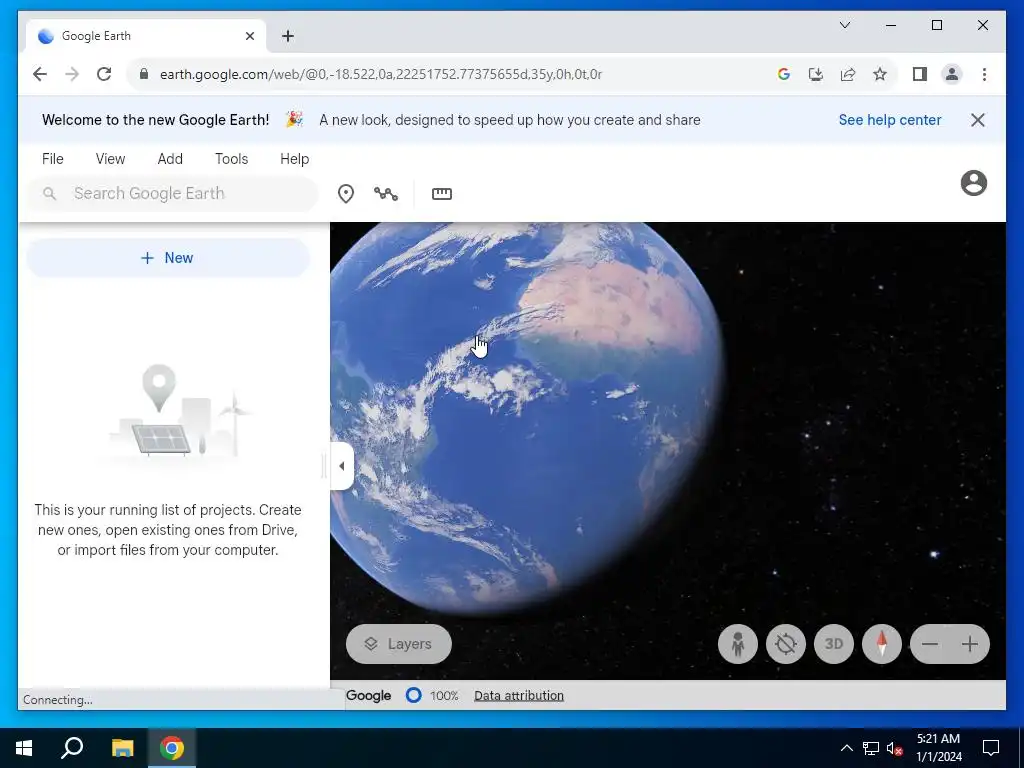
Task: View site info via the lock icon
Action: tap(144, 74)
